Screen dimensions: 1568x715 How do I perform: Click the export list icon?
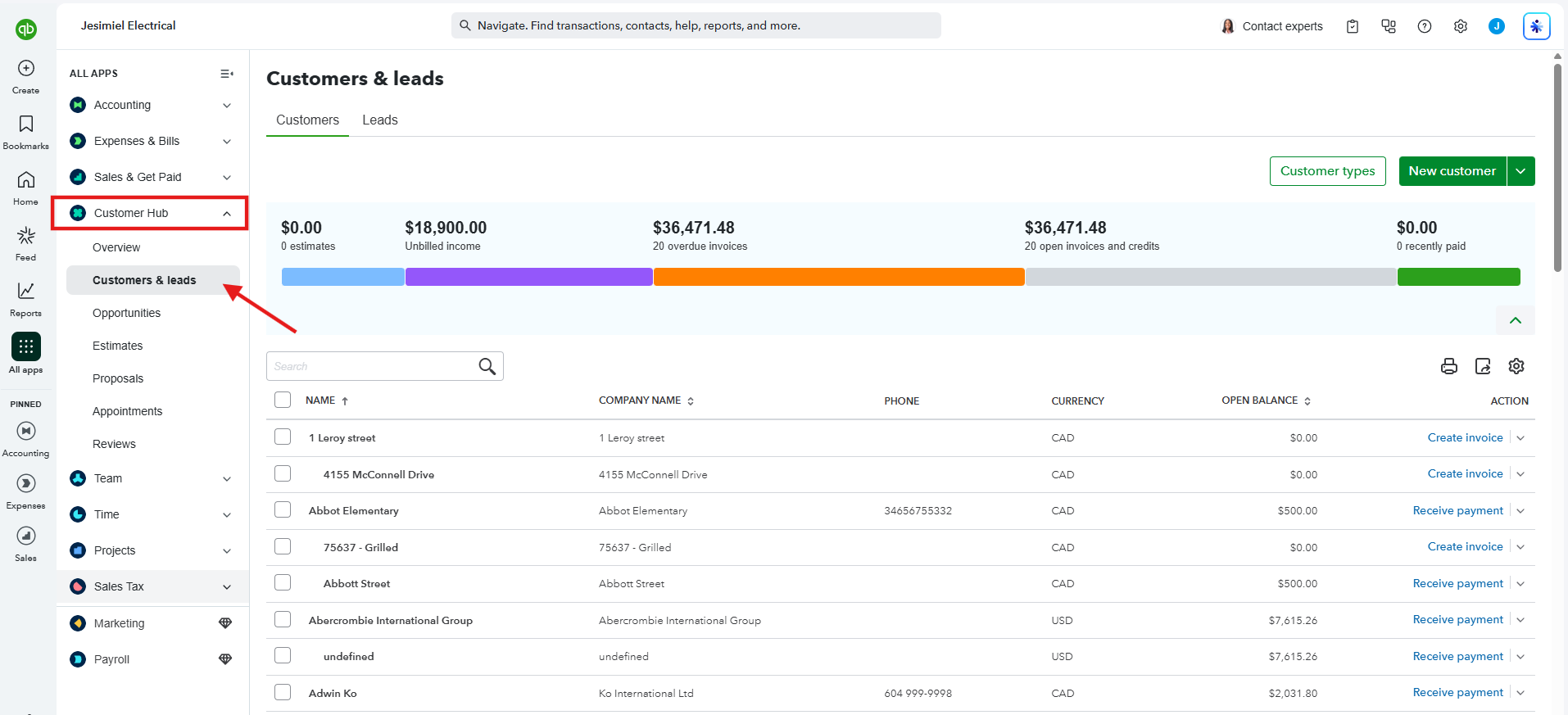(1483, 366)
